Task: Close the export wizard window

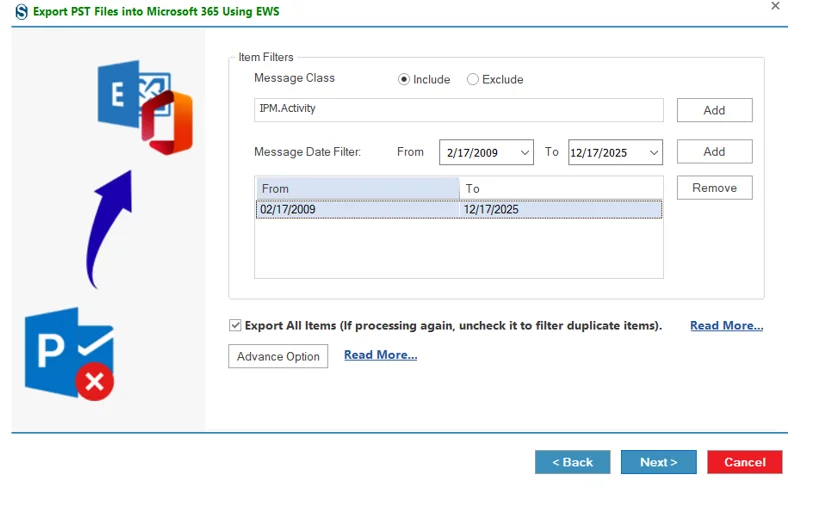Action: coord(775,6)
